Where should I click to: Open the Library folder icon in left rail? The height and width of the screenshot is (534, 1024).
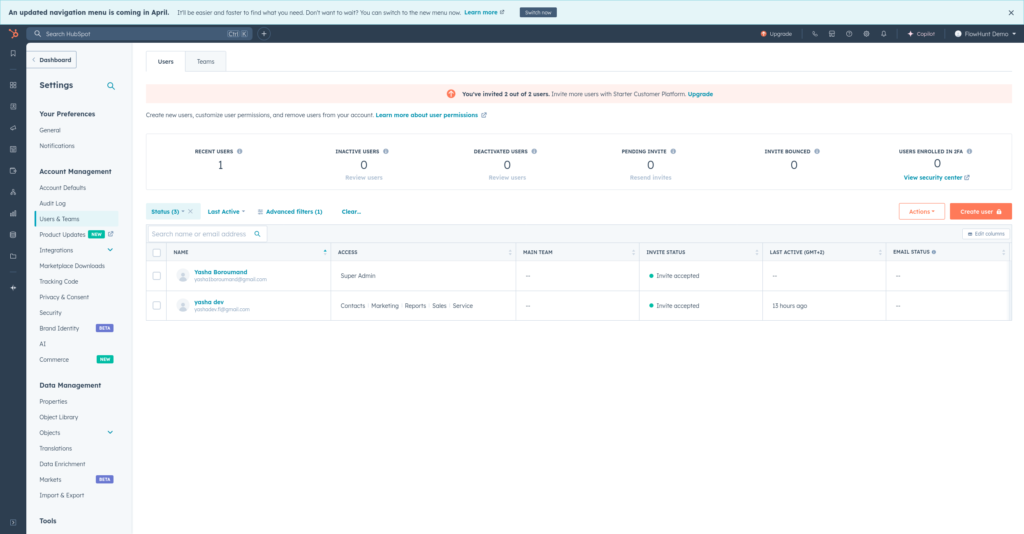click(x=13, y=257)
